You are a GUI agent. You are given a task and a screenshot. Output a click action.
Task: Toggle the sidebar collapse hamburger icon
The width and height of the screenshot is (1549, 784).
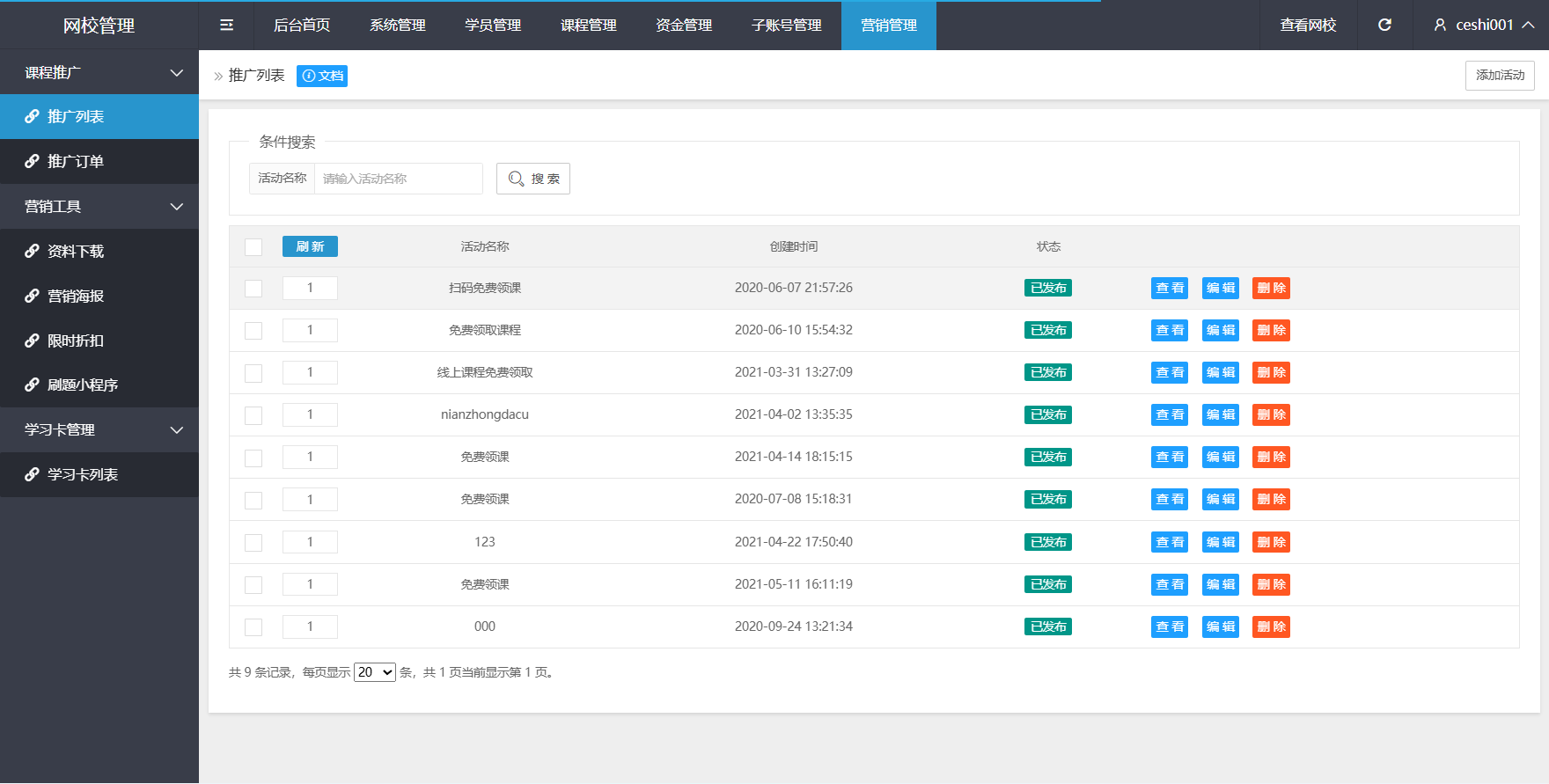click(x=226, y=26)
